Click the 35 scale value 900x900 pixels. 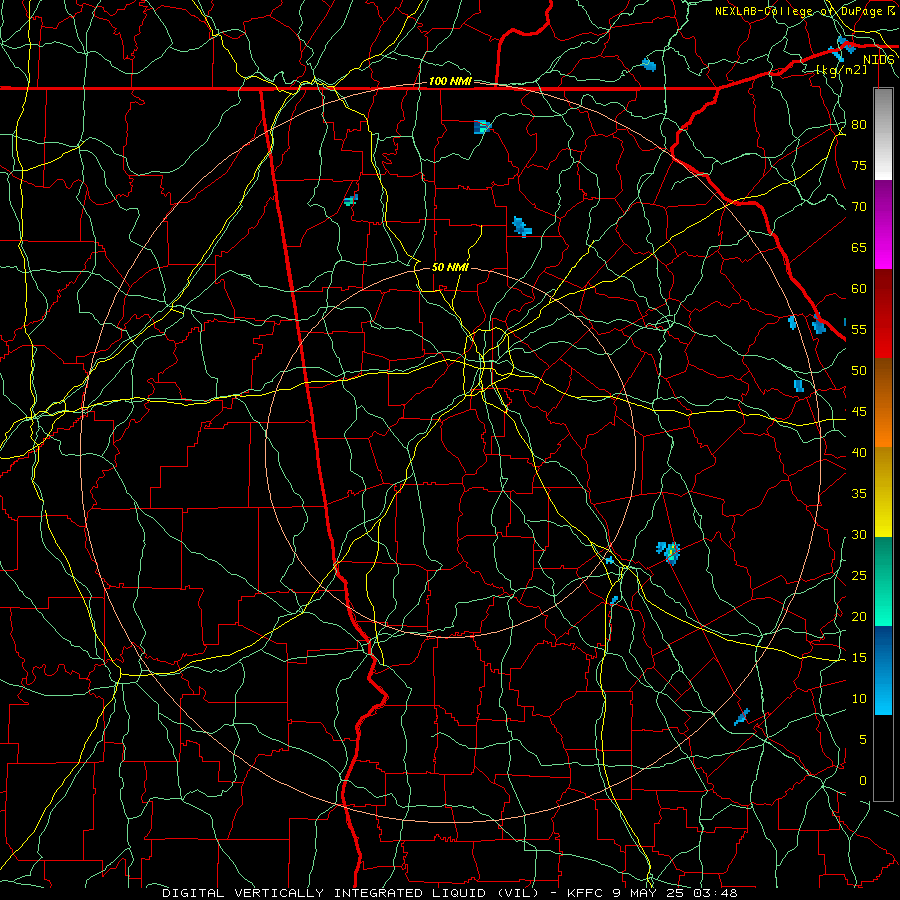(859, 494)
